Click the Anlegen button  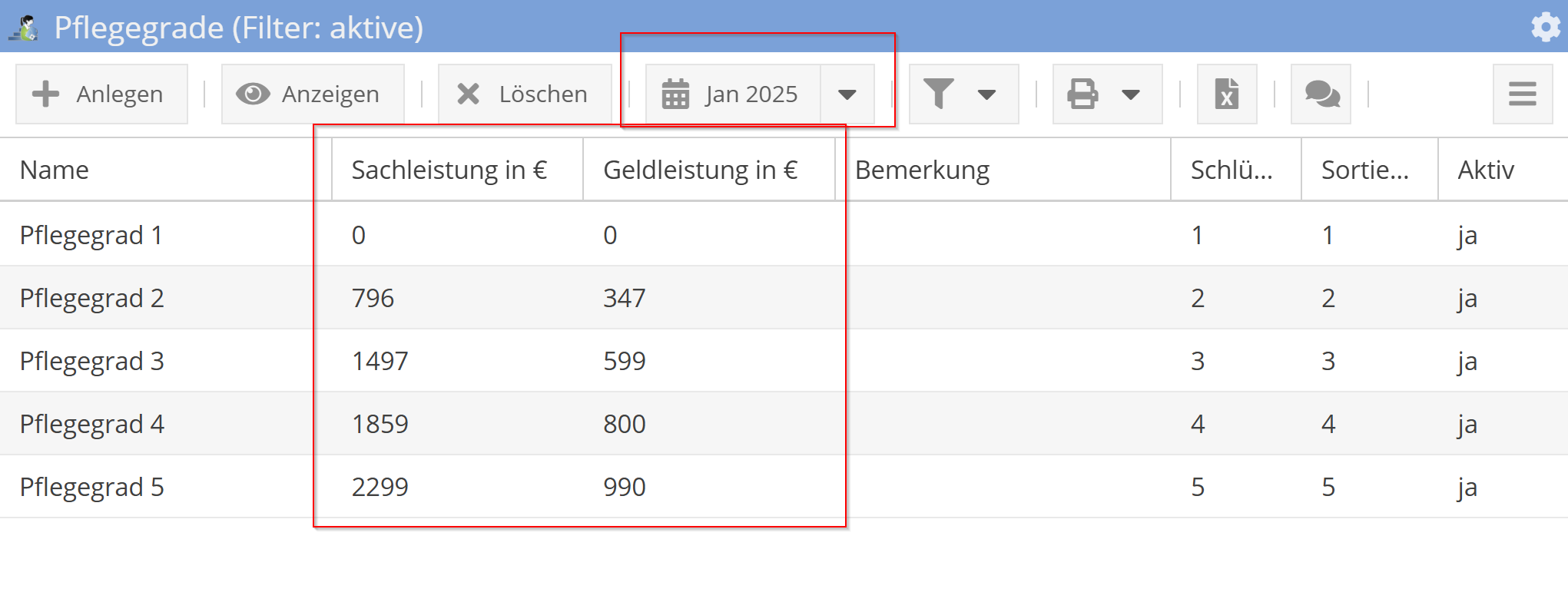101,94
